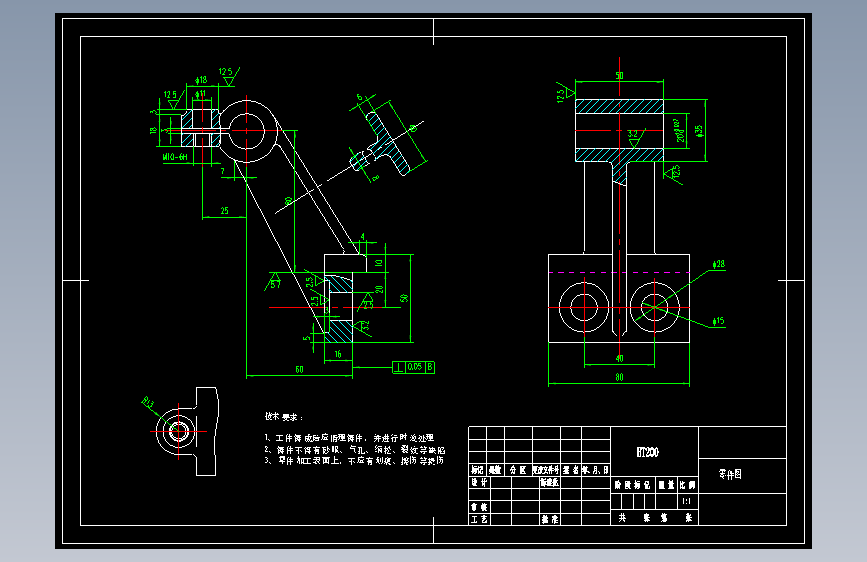Select the 比例 header cell

click(x=687, y=485)
